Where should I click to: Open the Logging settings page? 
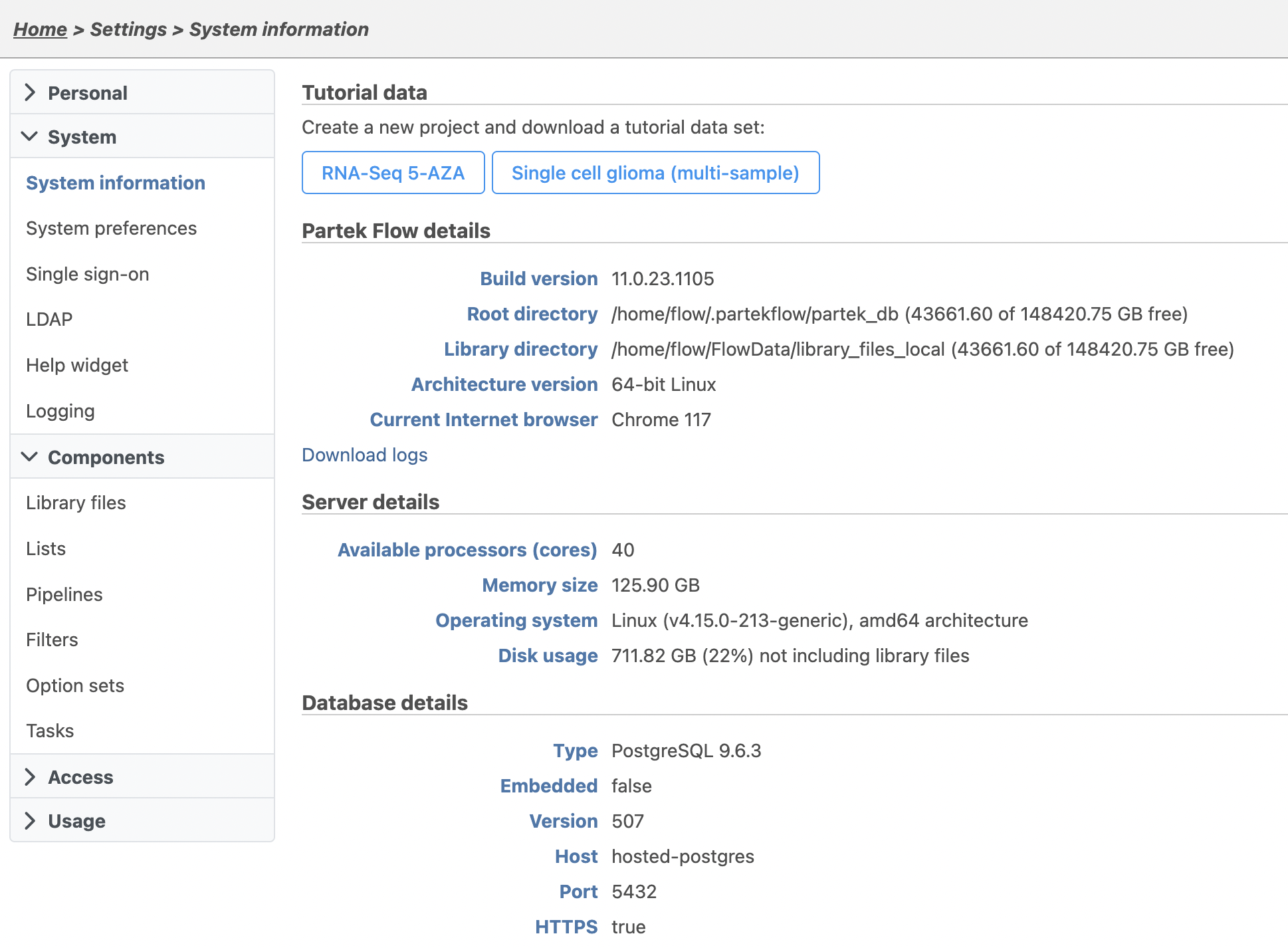click(60, 411)
